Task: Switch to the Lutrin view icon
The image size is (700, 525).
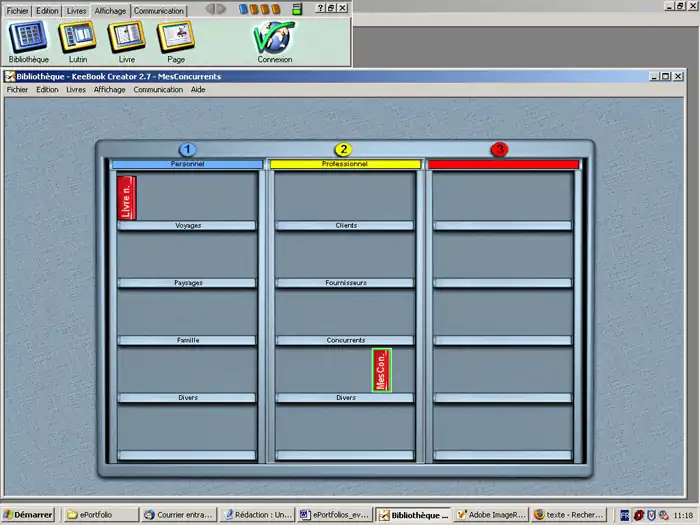Action: [77, 37]
